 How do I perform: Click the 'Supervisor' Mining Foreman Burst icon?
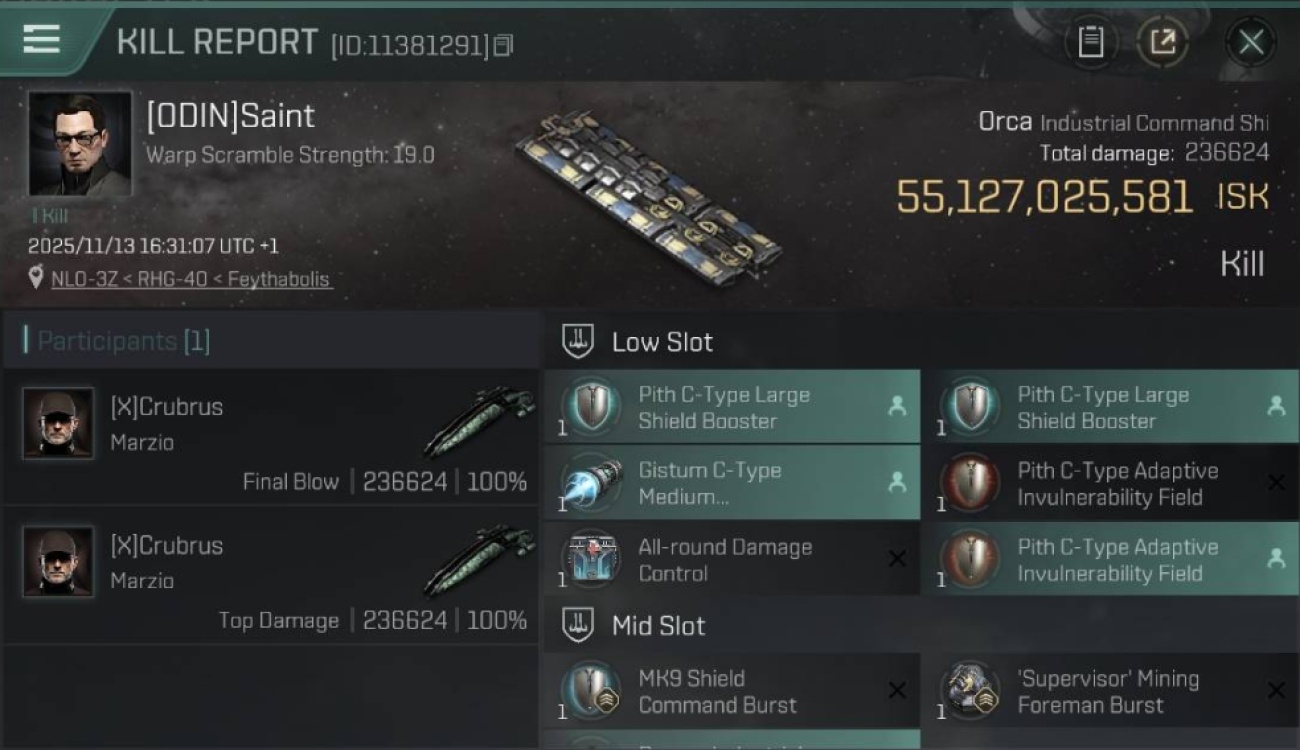970,691
